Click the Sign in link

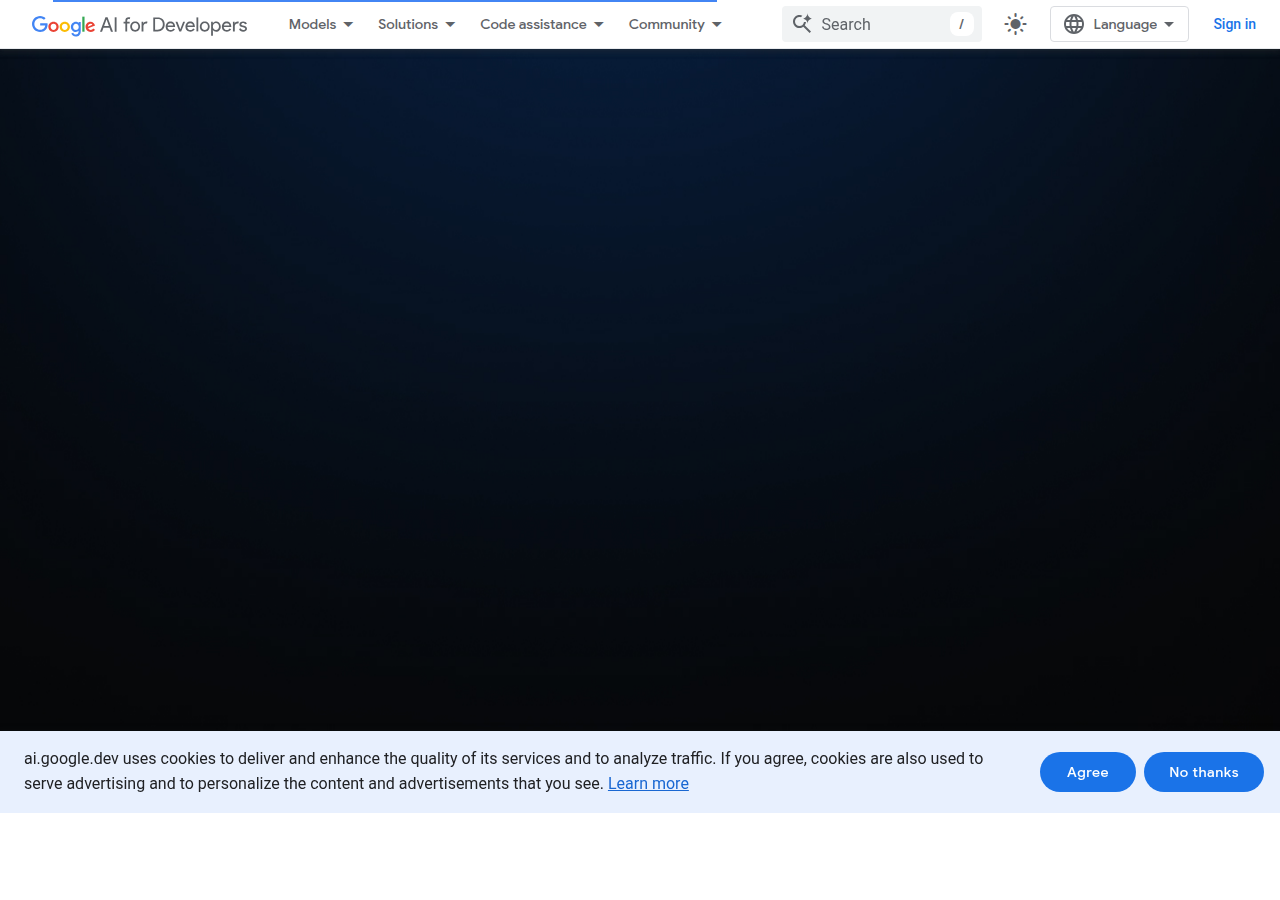(1234, 23)
